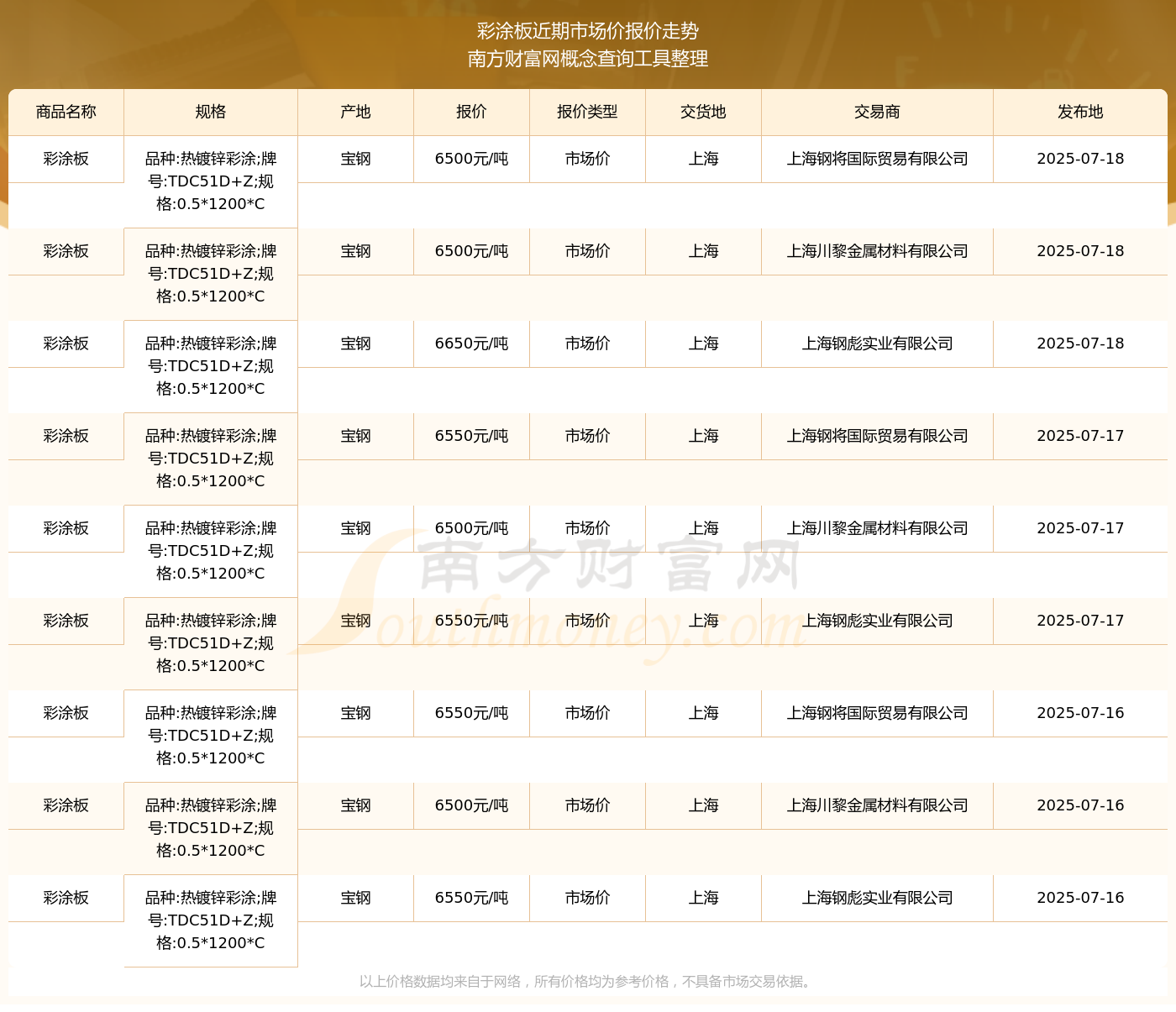The height and width of the screenshot is (1012, 1176).
Task: Click the 6650元/吨 price cell
Action: coord(472,343)
